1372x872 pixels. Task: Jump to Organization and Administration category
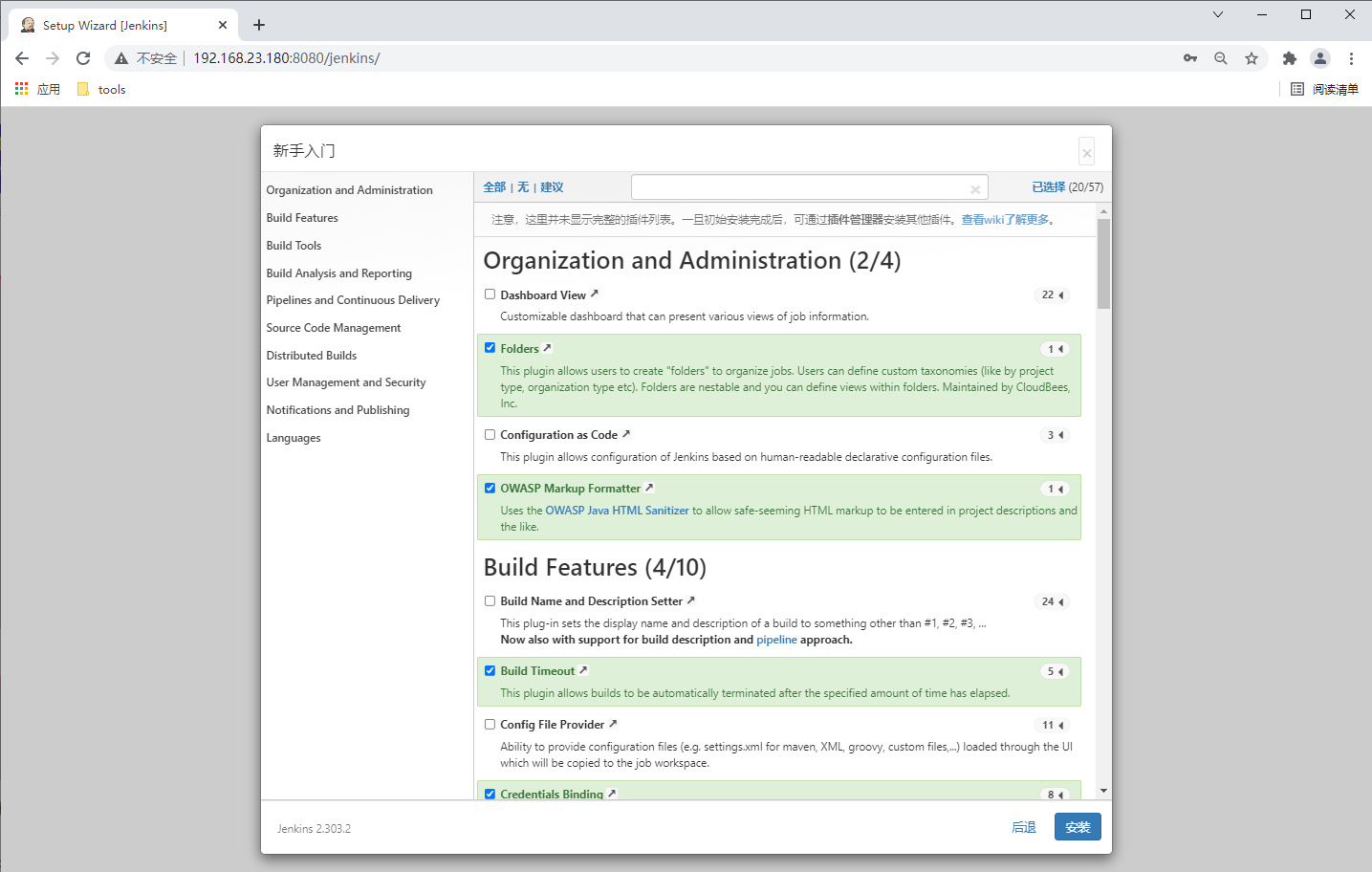[349, 190]
